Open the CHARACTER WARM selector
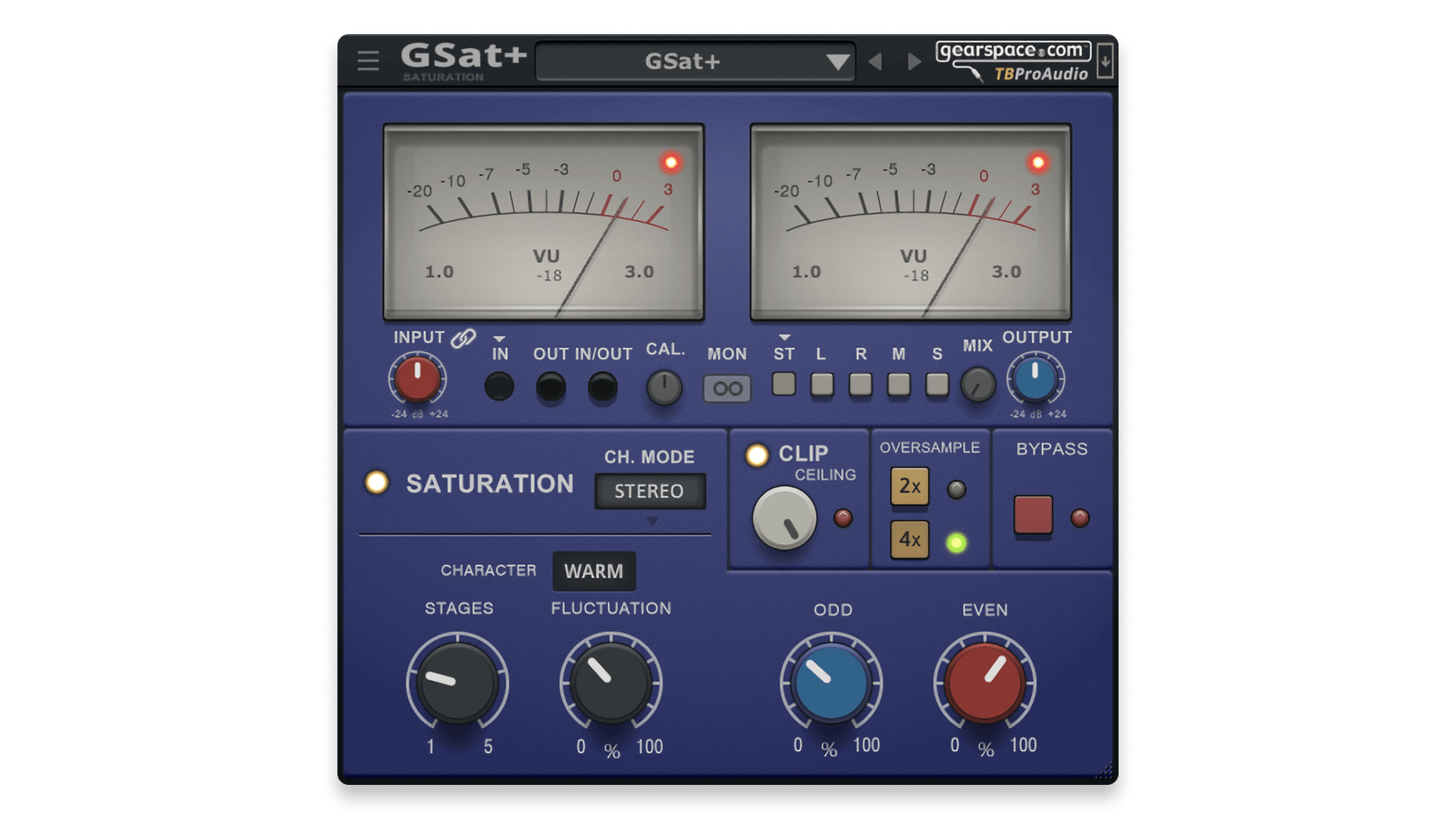The width and height of the screenshot is (1456, 819). pyautogui.click(x=594, y=571)
